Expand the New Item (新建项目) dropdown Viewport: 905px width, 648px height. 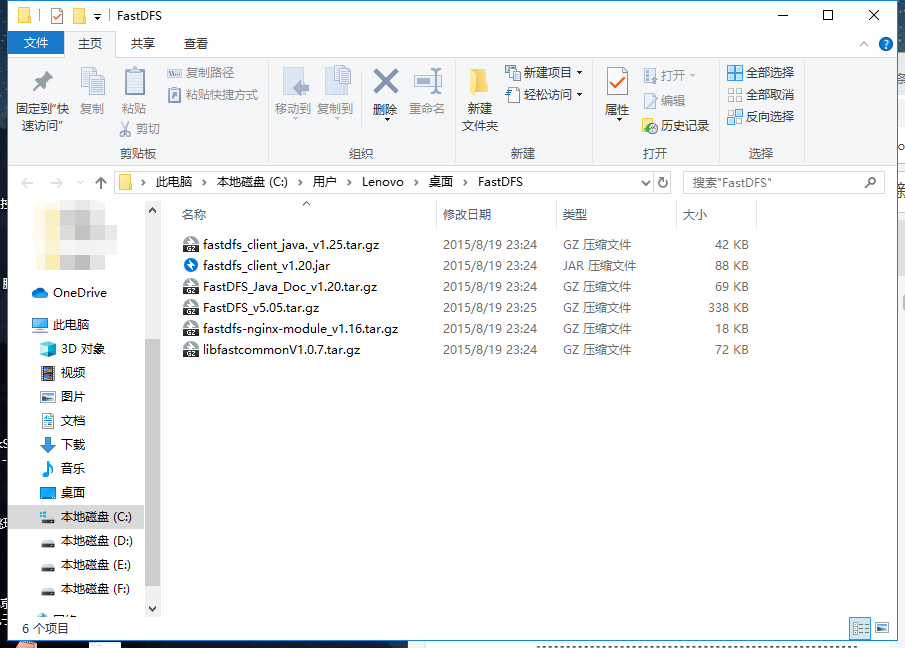coord(579,73)
